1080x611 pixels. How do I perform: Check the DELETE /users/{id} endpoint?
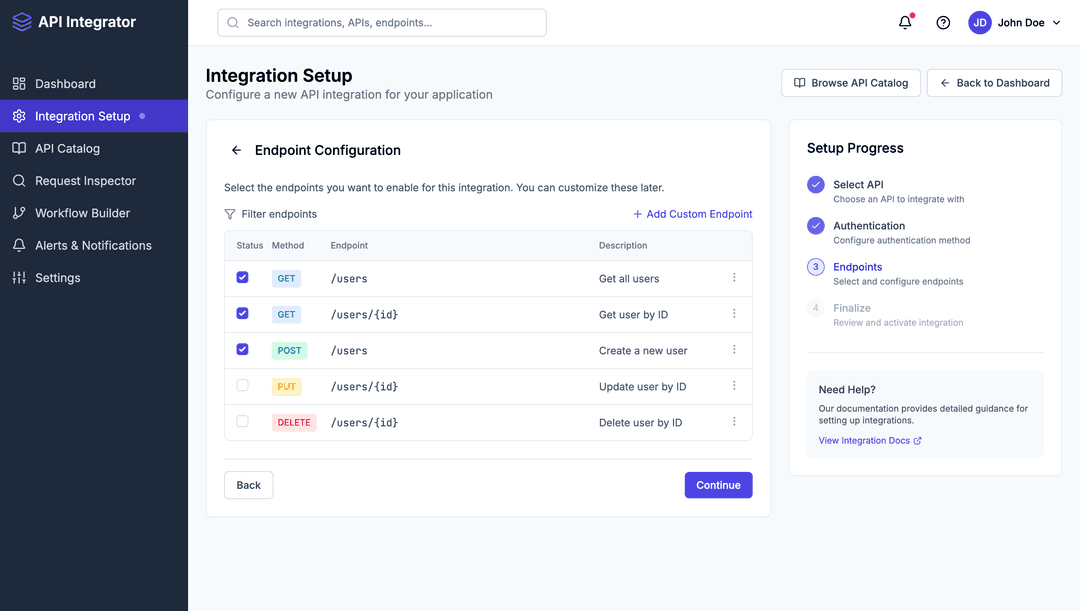[242, 422]
